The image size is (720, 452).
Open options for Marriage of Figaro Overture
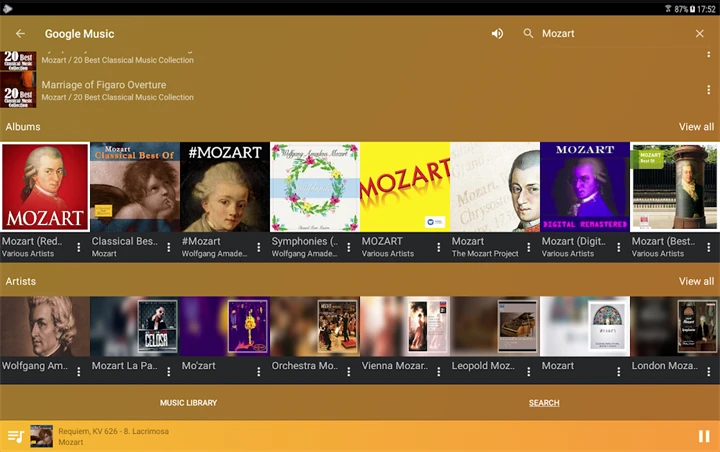[x=709, y=90]
